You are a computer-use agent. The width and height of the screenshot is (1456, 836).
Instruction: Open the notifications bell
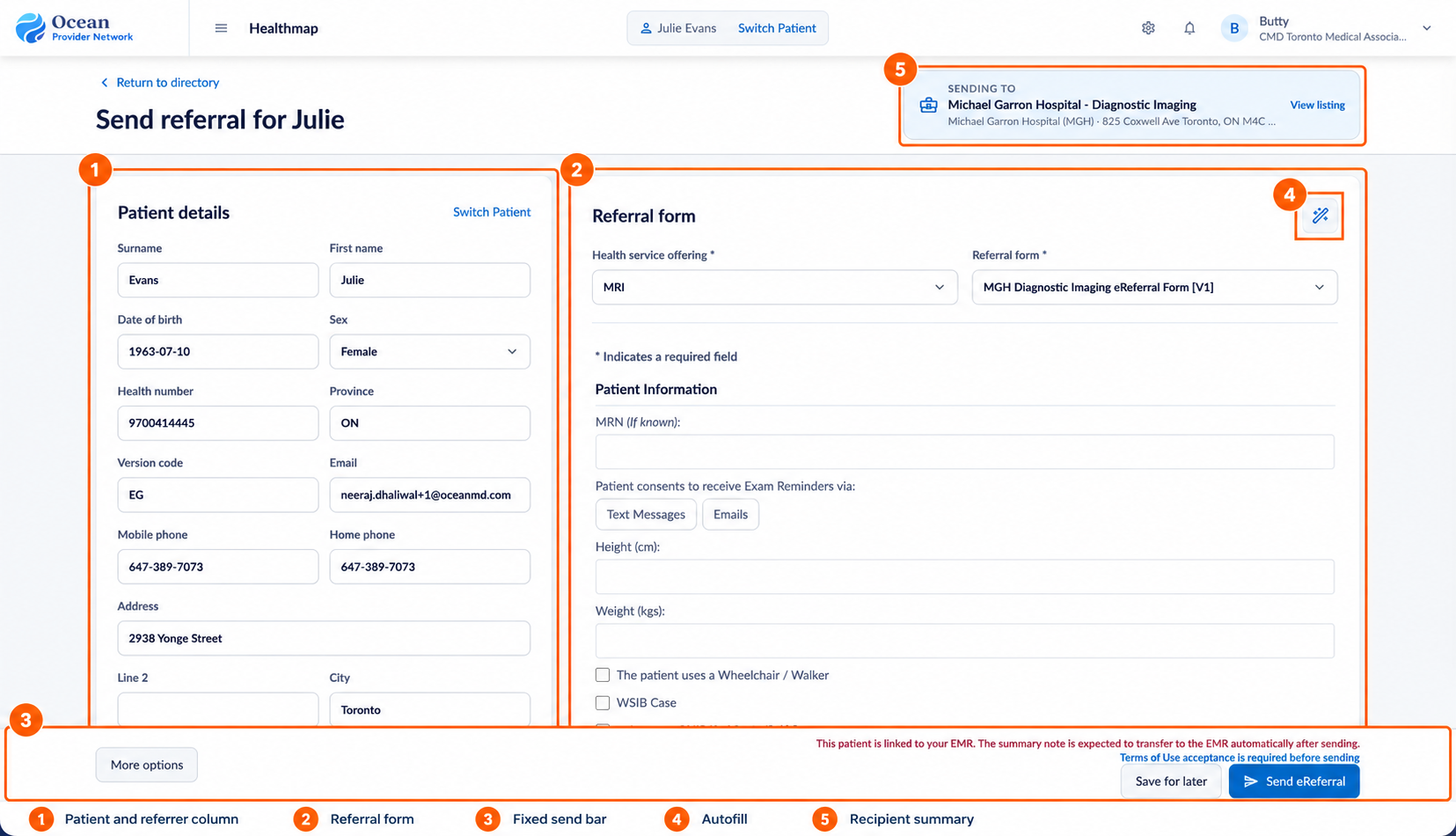coord(1189,28)
